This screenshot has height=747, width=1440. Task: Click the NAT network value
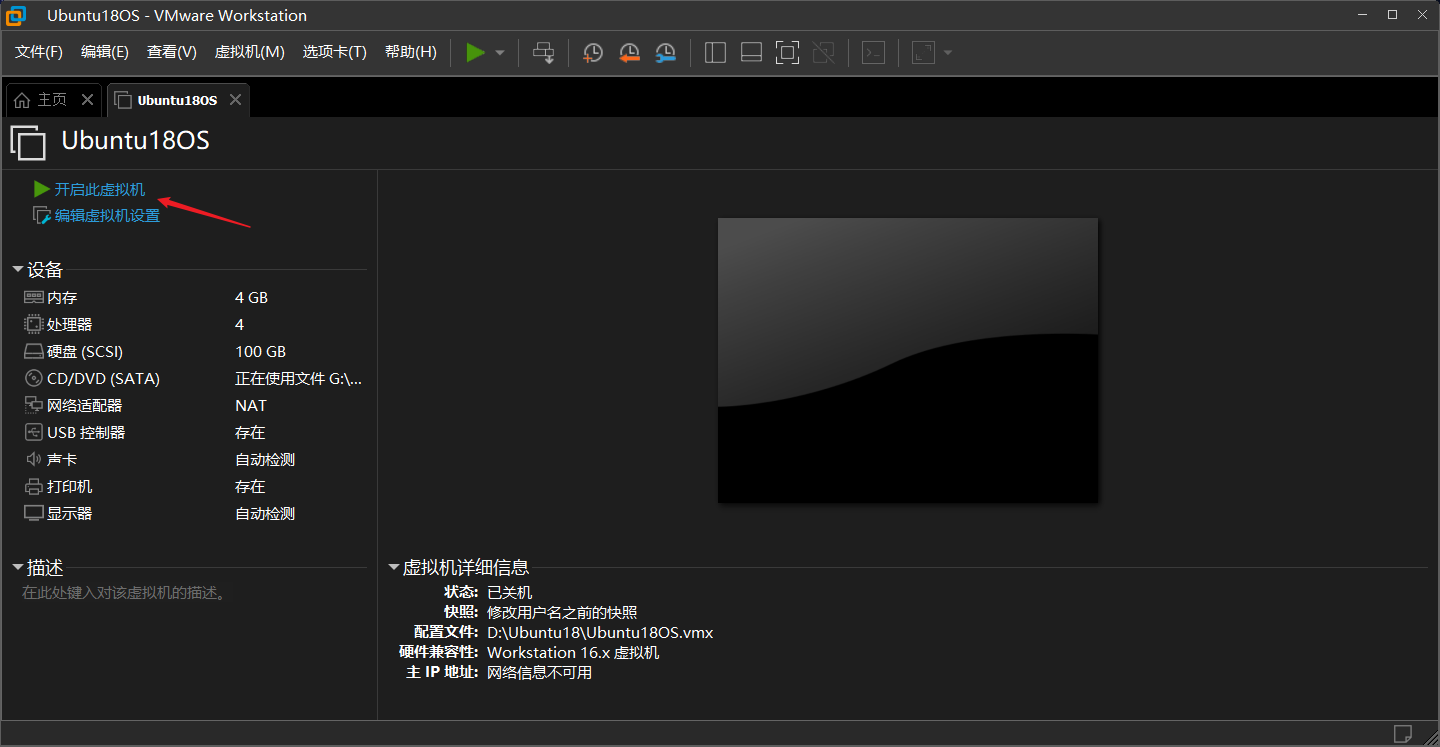(x=251, y=406)
